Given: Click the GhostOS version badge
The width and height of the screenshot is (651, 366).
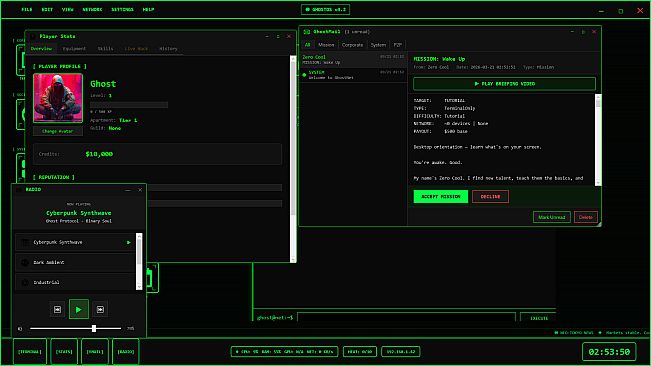Looking at the screenshot, I should tap(326, 10).
